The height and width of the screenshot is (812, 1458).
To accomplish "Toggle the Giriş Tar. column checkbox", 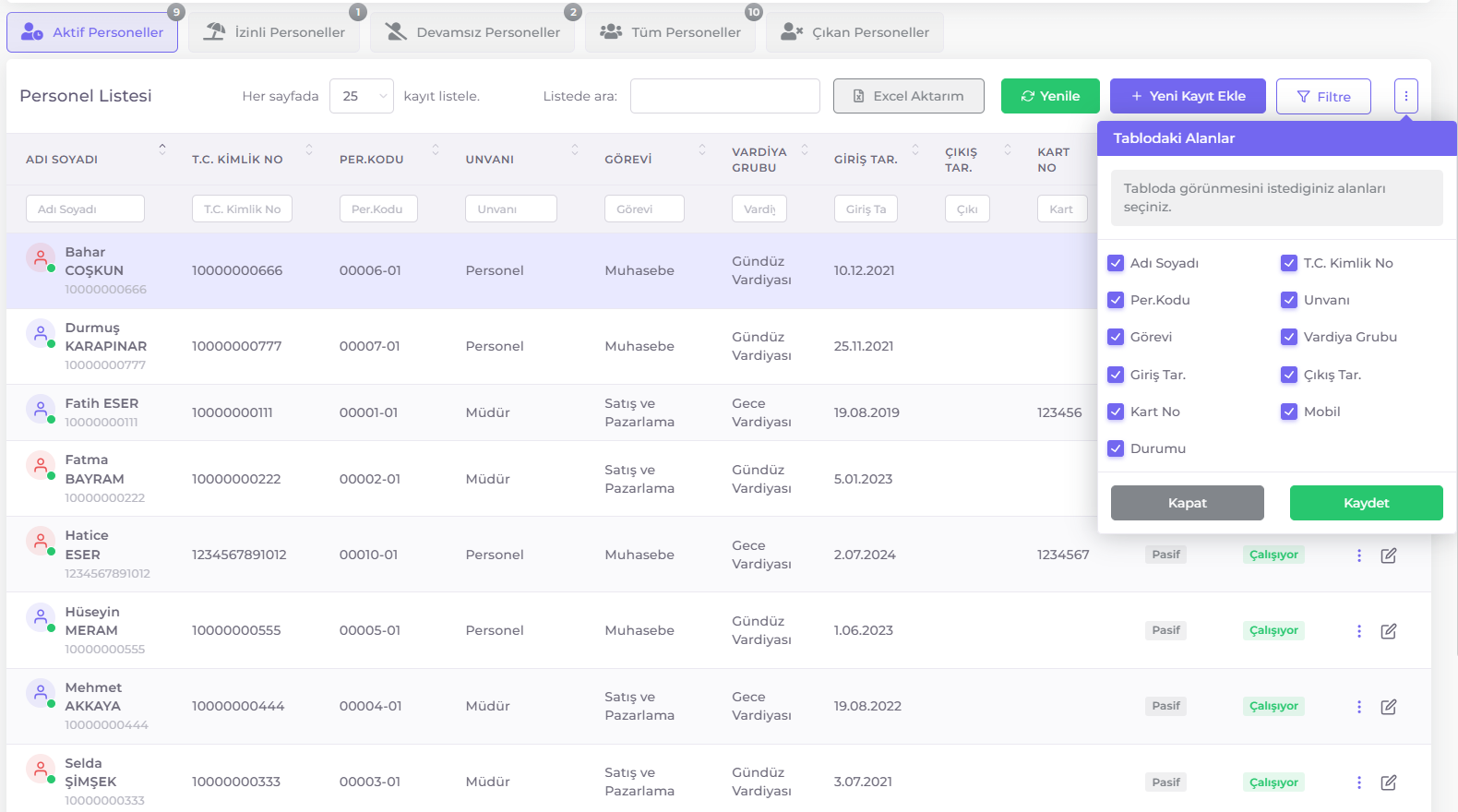I will 1116,375.
